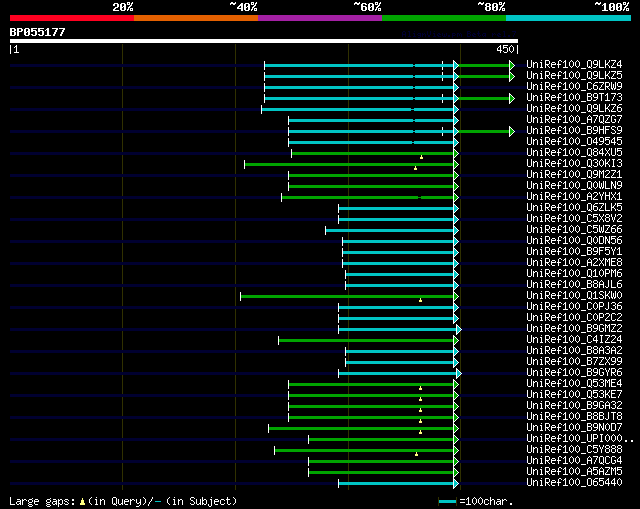Click the green alignment bar for Q1SKW0
The width and height of the screenshot is (640, 509).
(x=347, y=296)
